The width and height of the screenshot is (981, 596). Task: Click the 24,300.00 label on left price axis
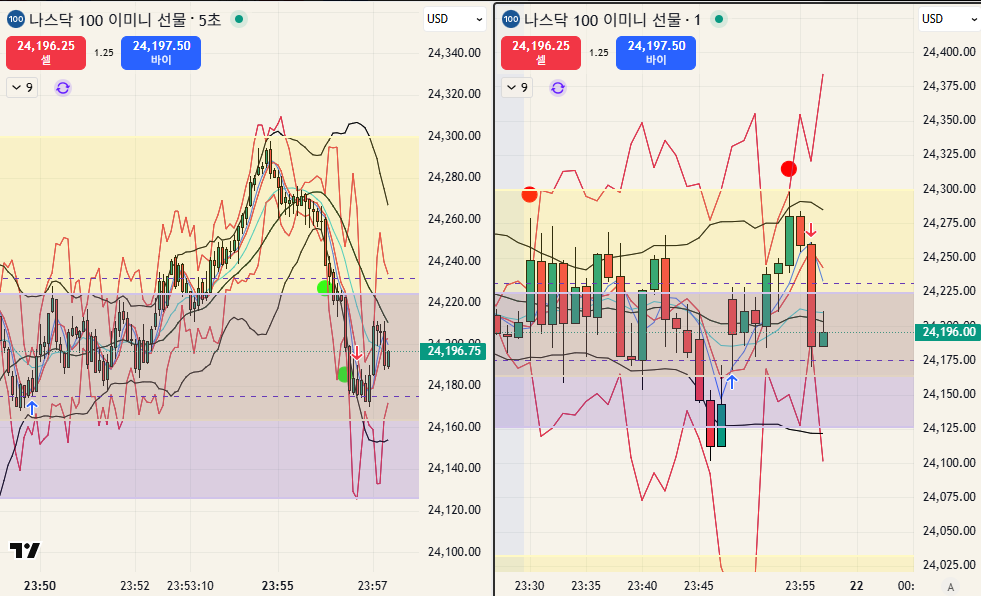pos(454,136)
